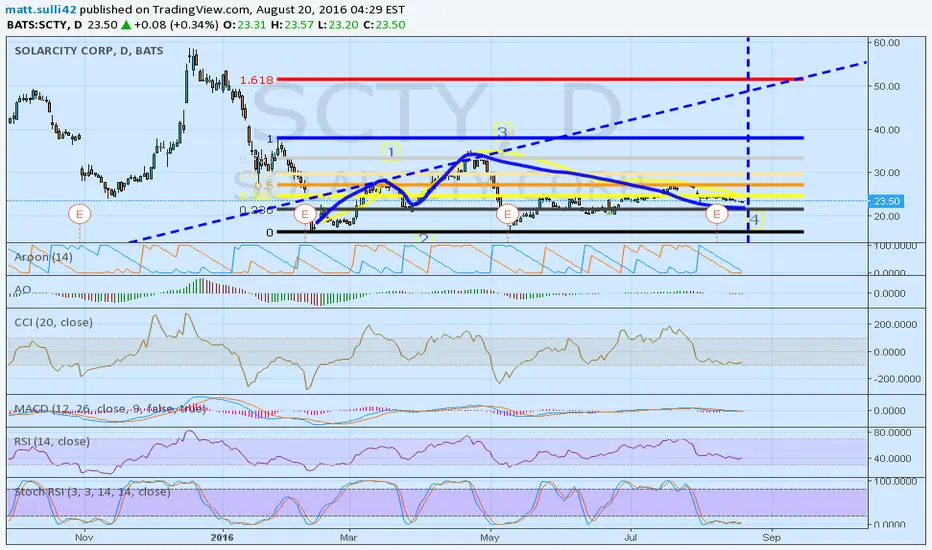Select the Aroon (14) indicator label

click(43, 257)
